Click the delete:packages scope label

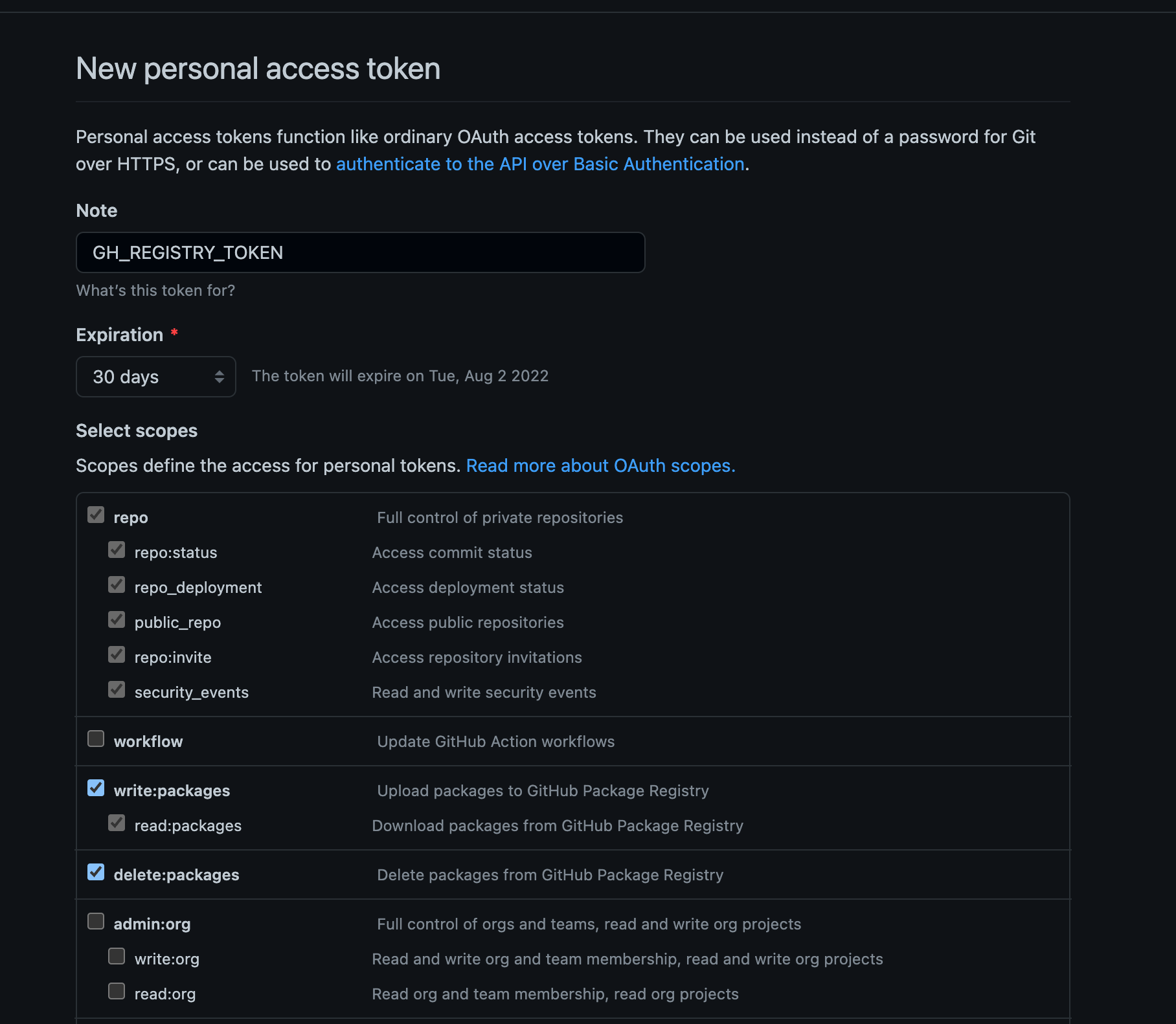[x=176, y=875]
